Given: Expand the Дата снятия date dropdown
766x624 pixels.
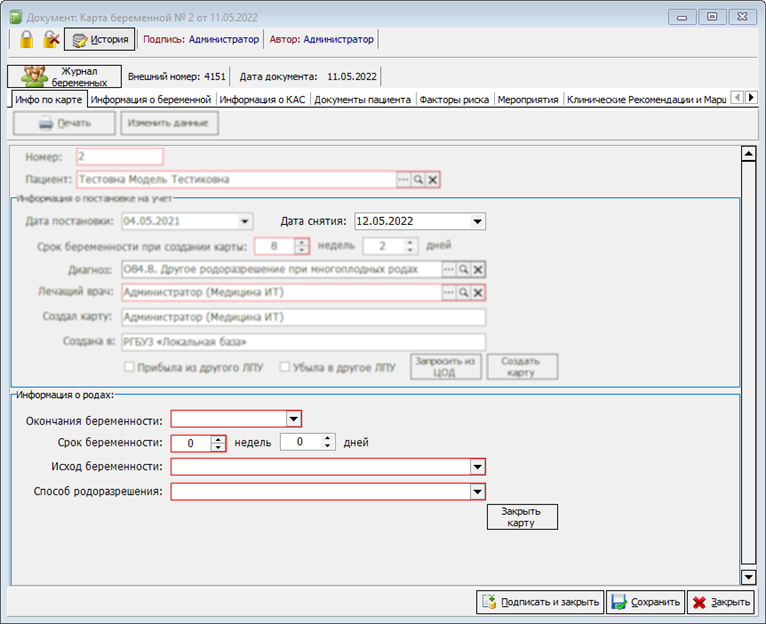Looking at the screenshot, I should pyautogui.click(x=477, y=222).
